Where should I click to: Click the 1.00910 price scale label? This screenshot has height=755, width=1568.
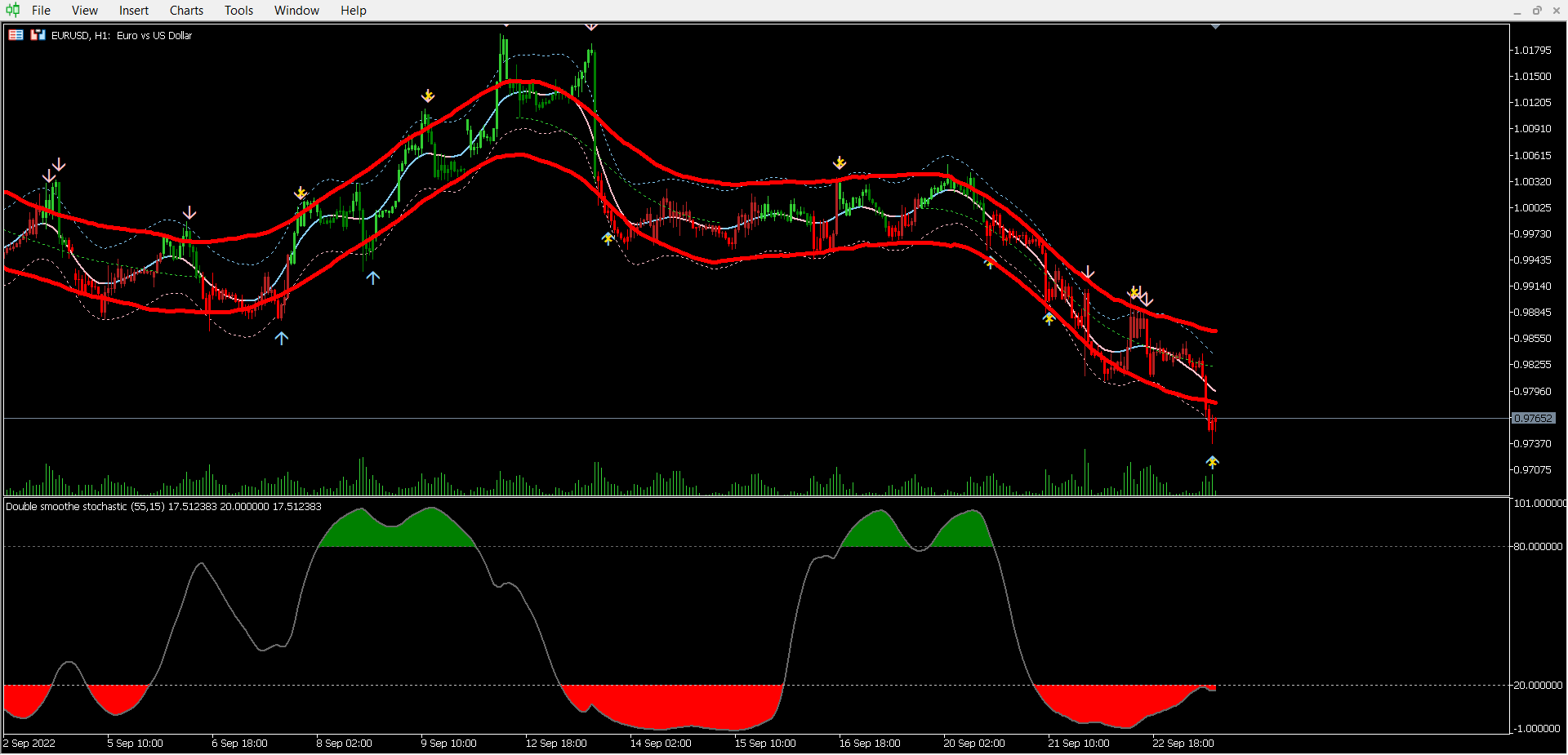tap(1532, 129)
